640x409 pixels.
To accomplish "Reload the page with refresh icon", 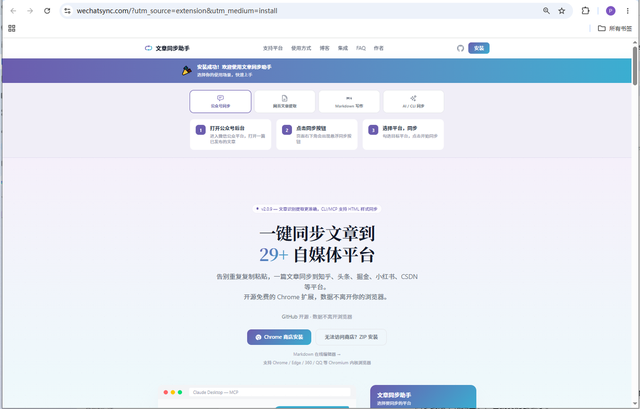I will click(x=47, y=11).
